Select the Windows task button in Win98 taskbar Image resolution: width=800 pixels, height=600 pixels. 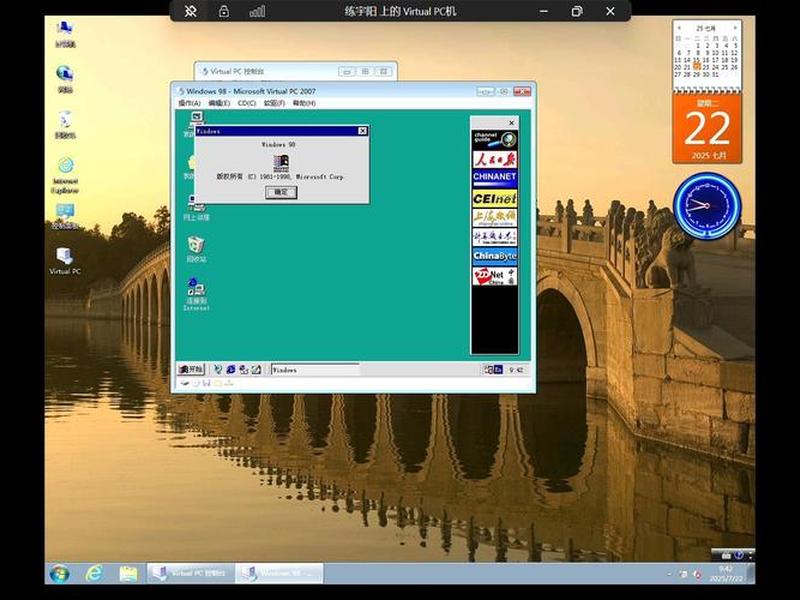tap(315, 369)
